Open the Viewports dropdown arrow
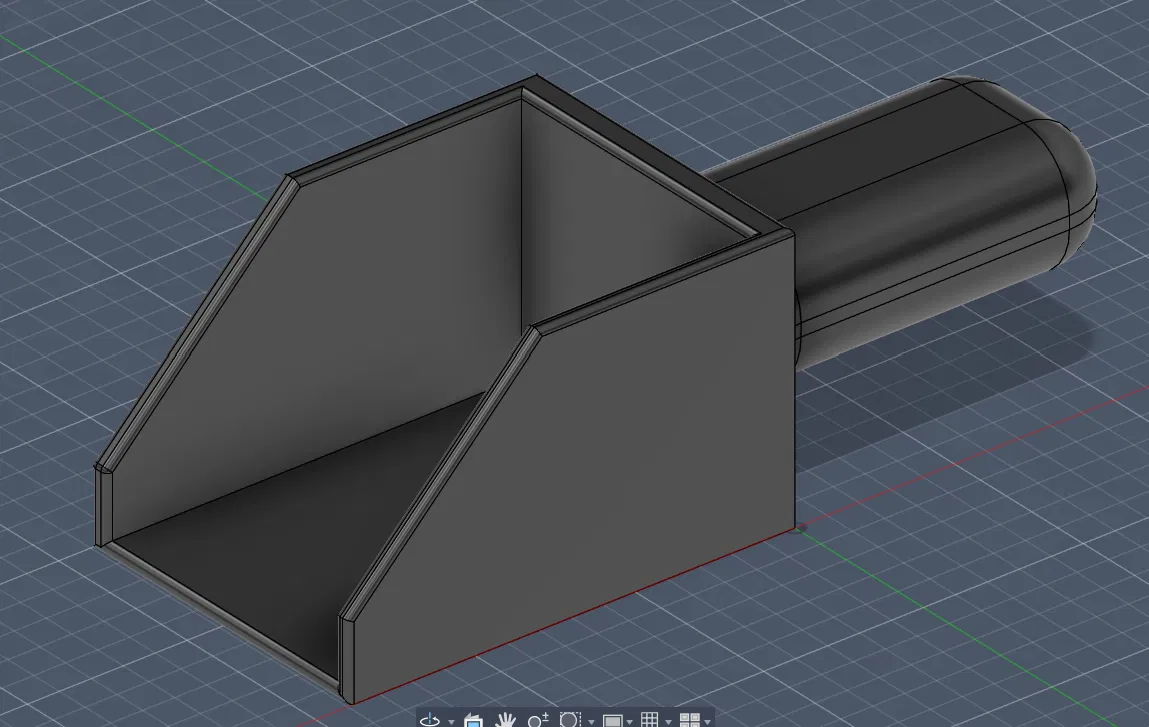The width and height of the screenshot is (1149, 727). point(707,722)
